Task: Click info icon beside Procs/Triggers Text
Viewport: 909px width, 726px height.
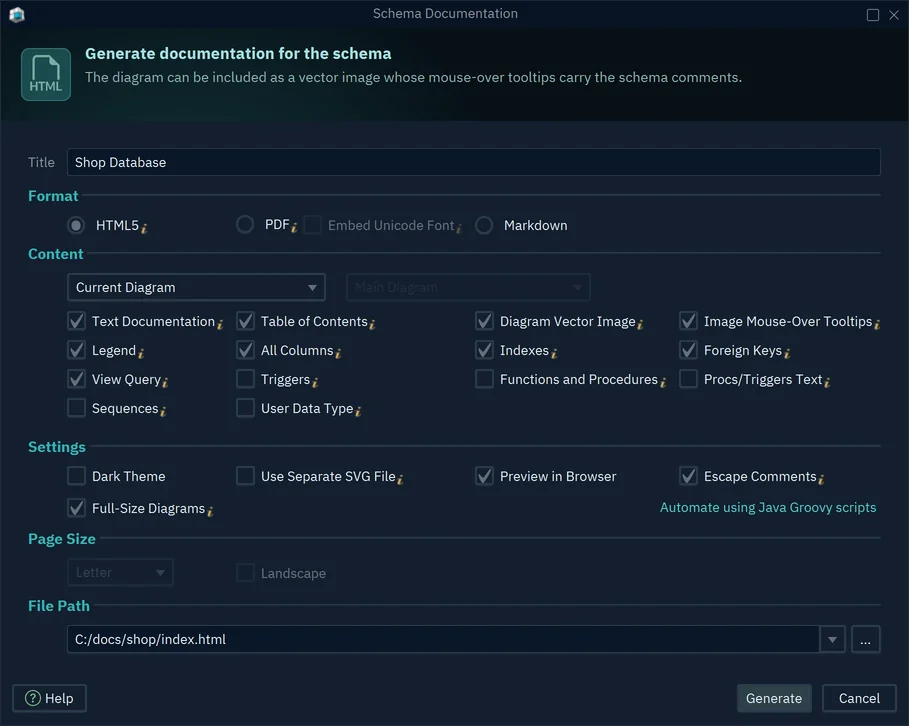Action: pyautogui.click(x=827, y=382)
